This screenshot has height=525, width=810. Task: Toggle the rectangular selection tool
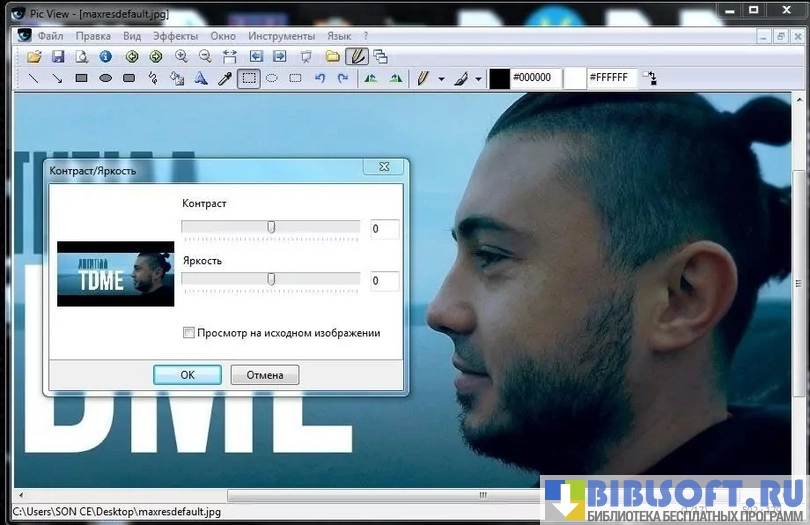pos(249,78)
